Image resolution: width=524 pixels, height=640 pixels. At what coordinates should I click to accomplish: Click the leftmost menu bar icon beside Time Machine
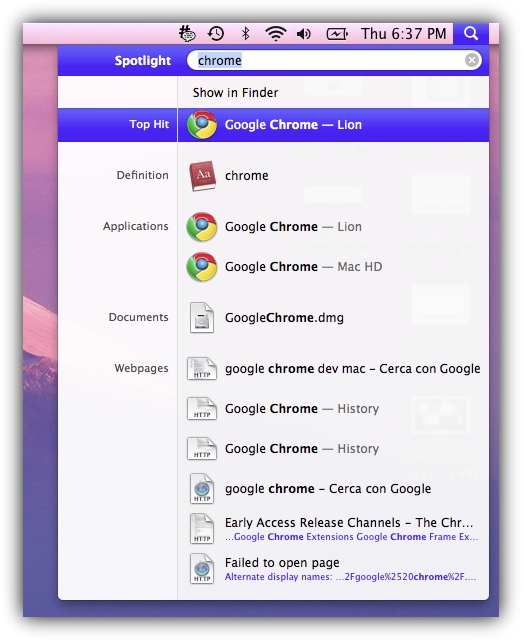[187, 33]
